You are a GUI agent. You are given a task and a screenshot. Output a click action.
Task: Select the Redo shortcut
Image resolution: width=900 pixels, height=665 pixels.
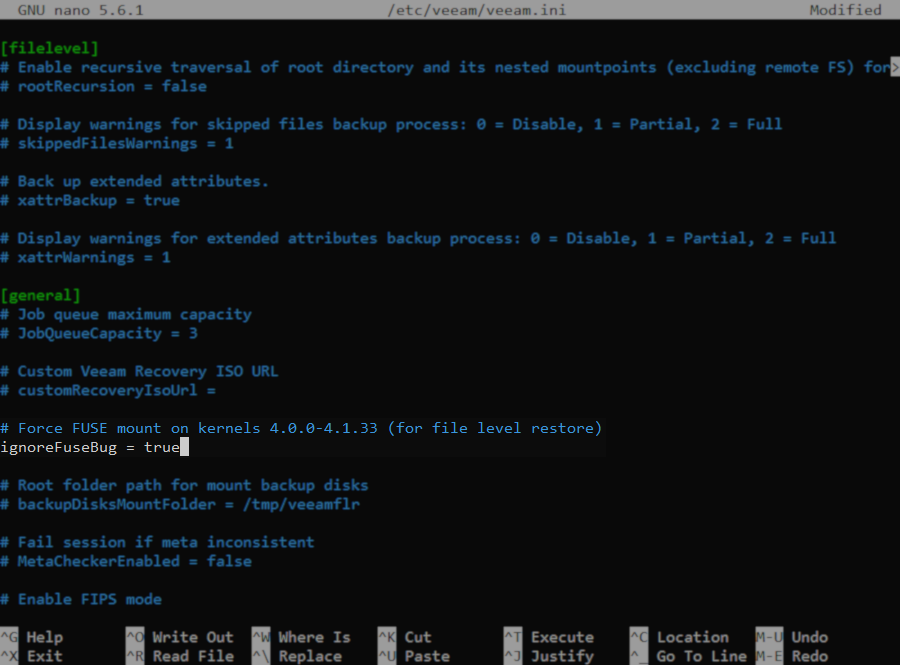click(792, 656)
